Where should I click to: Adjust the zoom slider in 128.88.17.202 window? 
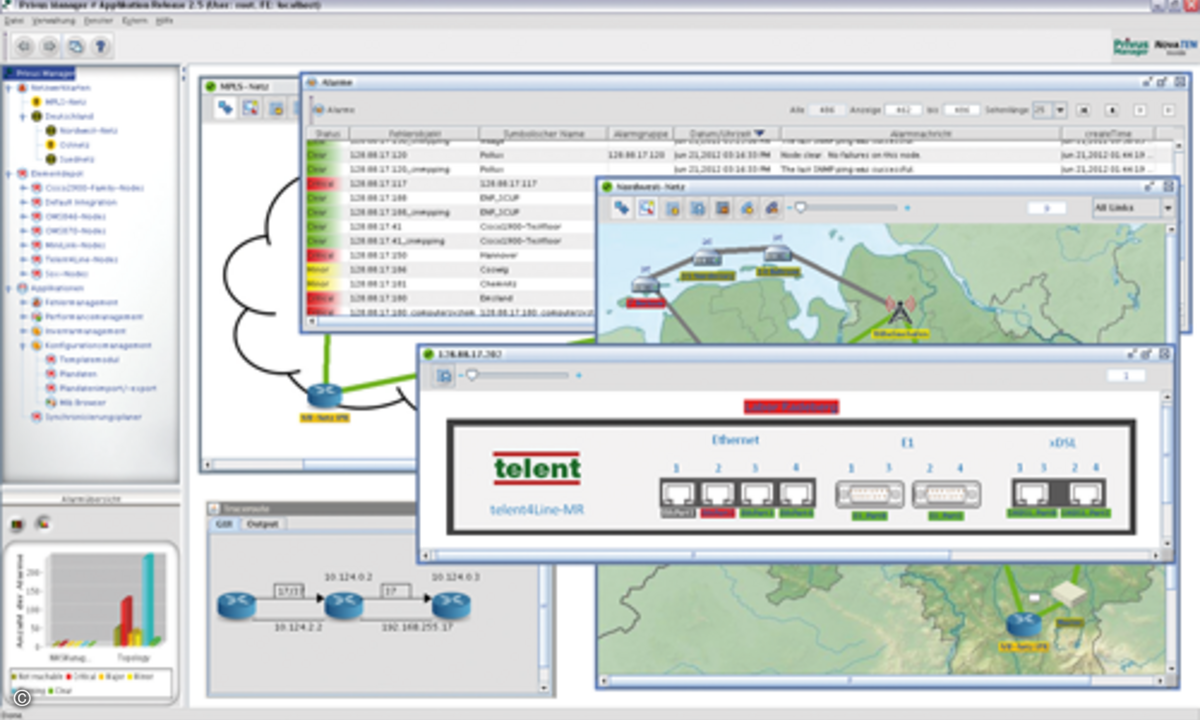point(470,376)
